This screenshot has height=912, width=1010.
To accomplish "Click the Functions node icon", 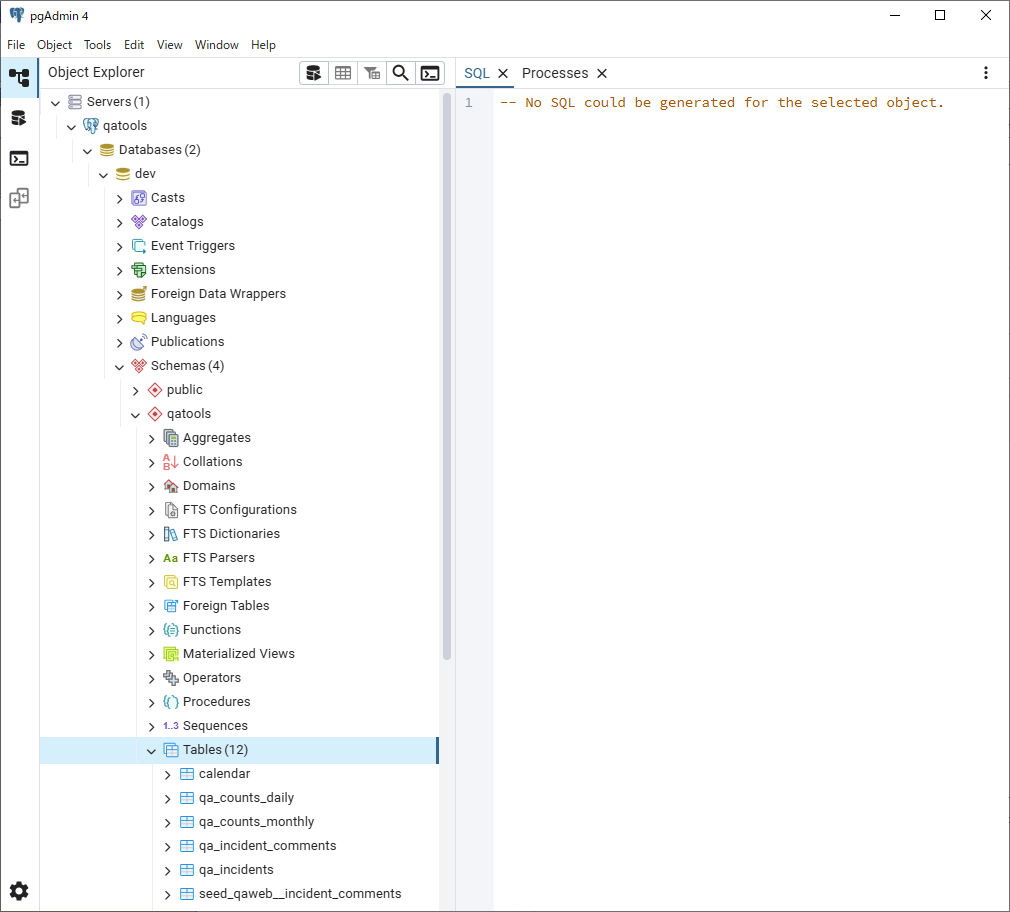I will coord(171,630).
